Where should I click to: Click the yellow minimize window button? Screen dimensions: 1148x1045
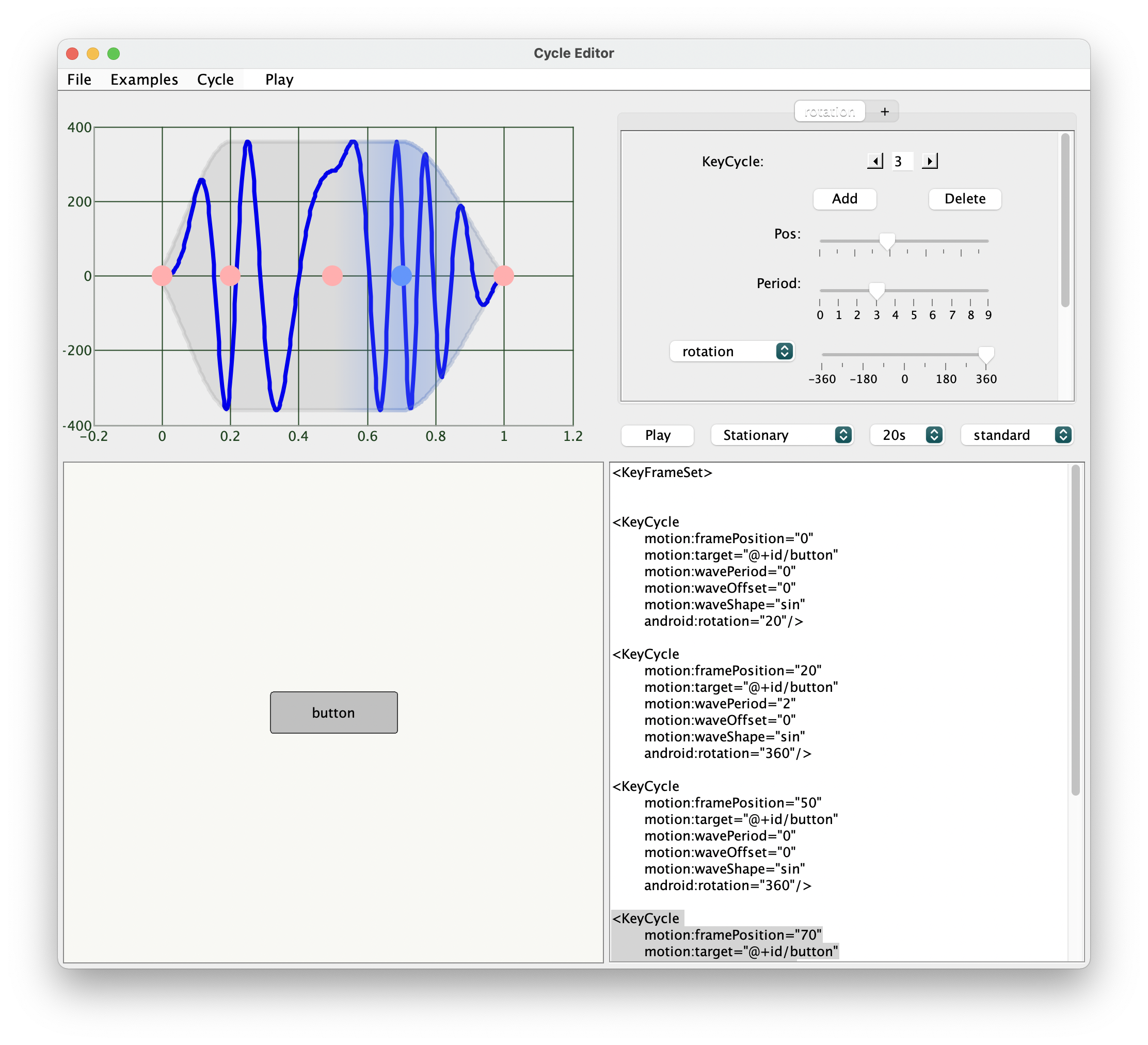(x=93, y=54)
